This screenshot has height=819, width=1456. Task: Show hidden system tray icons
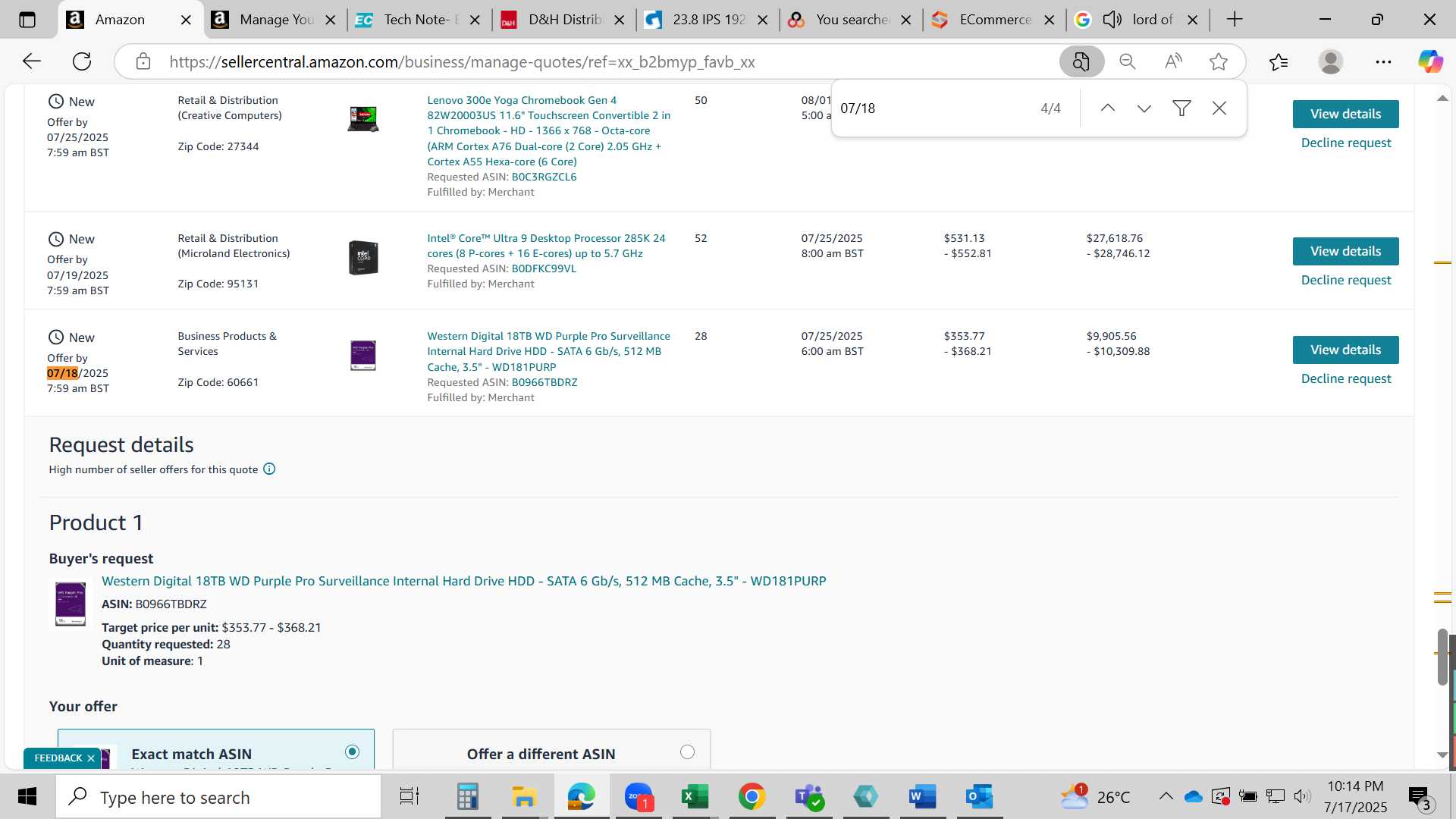1166,797
